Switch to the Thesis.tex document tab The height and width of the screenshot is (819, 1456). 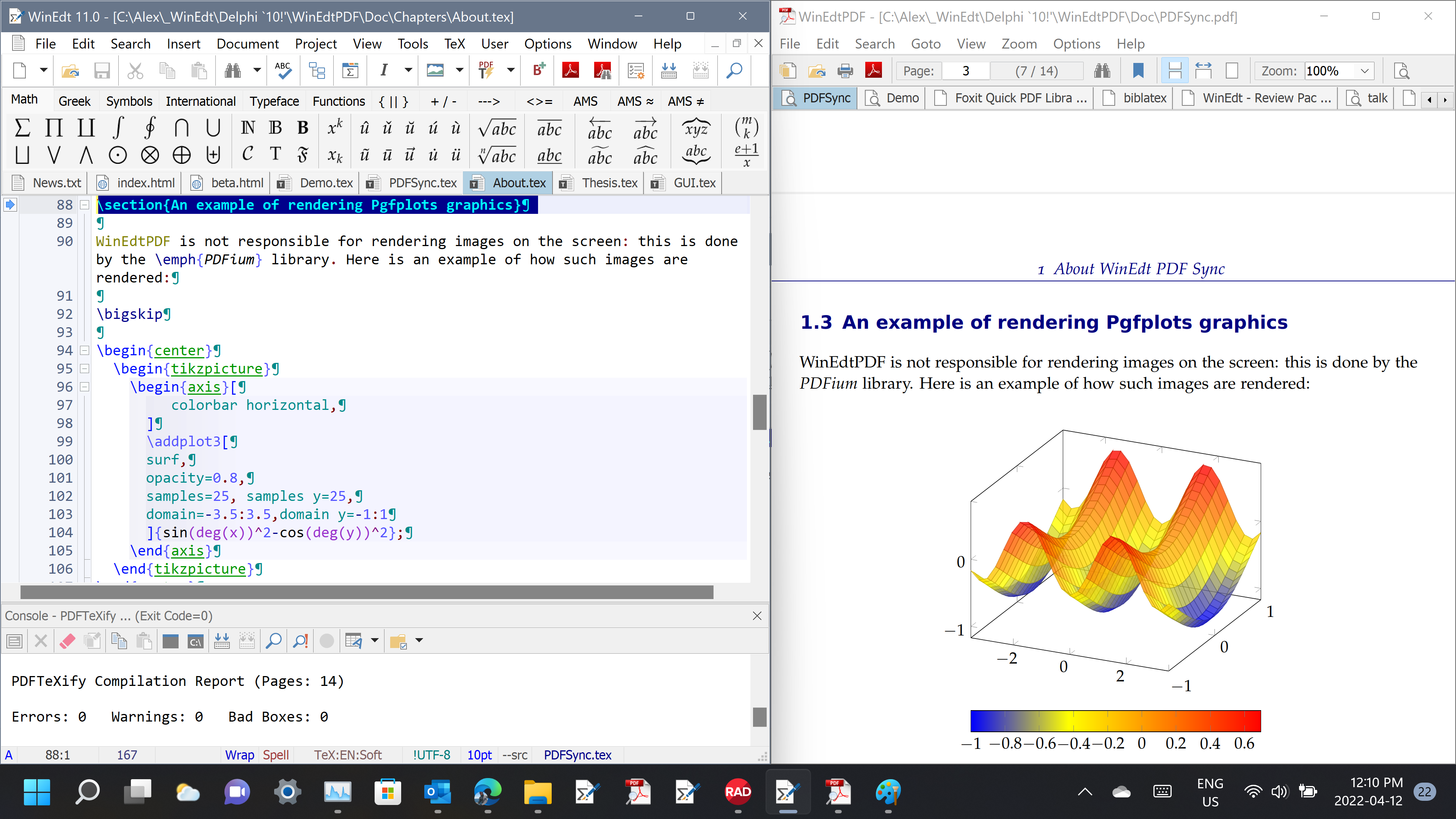tap(609, 182)
